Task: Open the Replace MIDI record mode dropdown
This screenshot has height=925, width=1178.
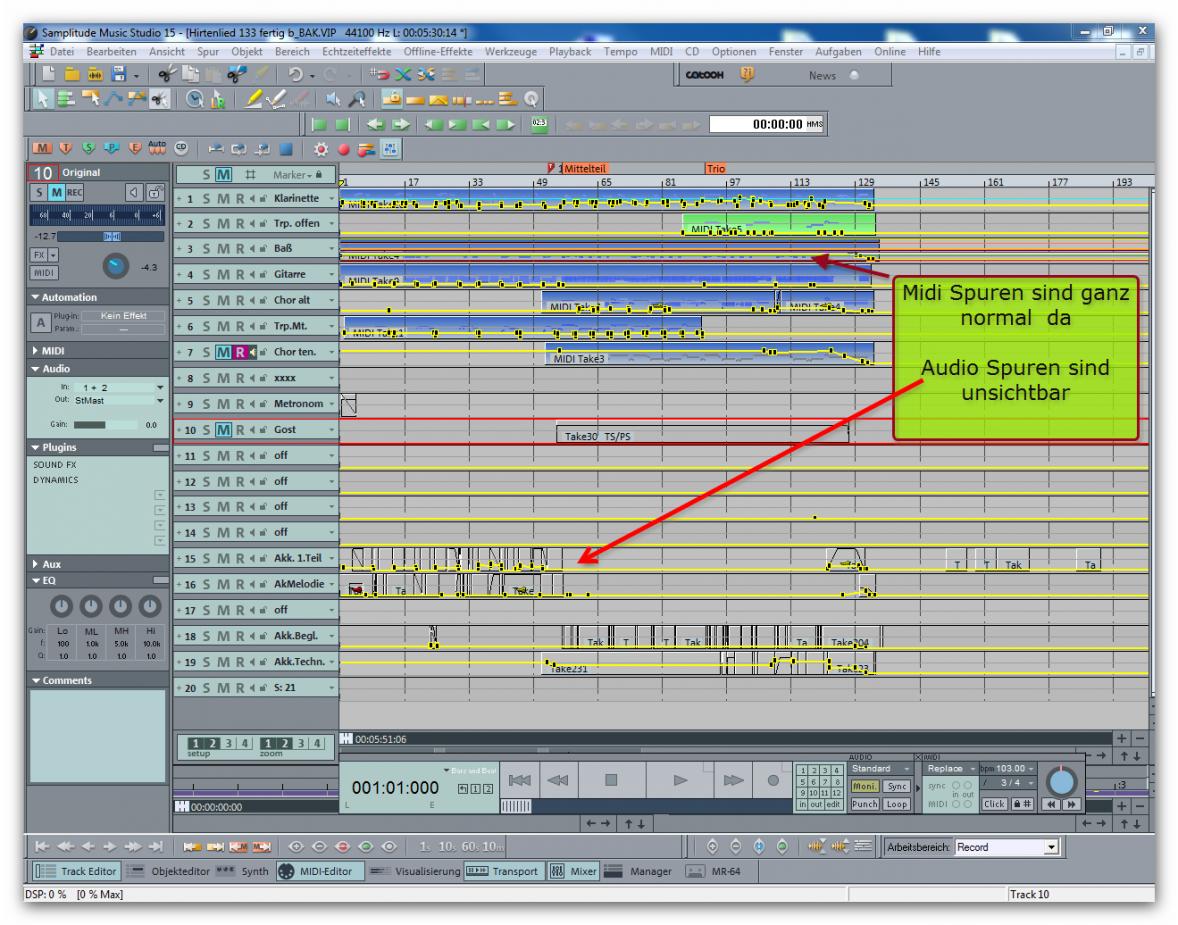Action: tap(950, 769)
